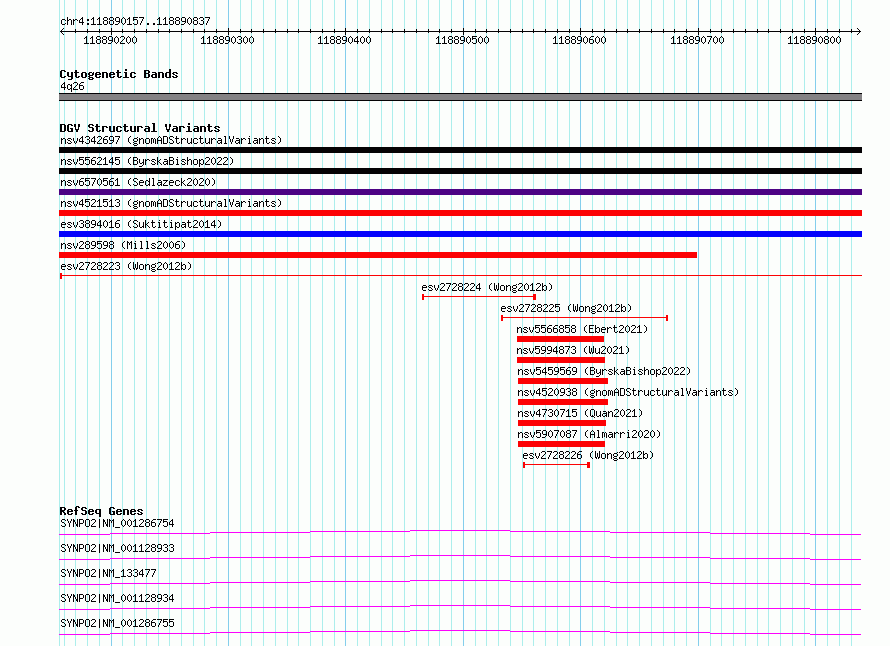Click ruler position 118890200
Image resolution: width=890 pixels, height=646 pixels.
pos(110,40)
